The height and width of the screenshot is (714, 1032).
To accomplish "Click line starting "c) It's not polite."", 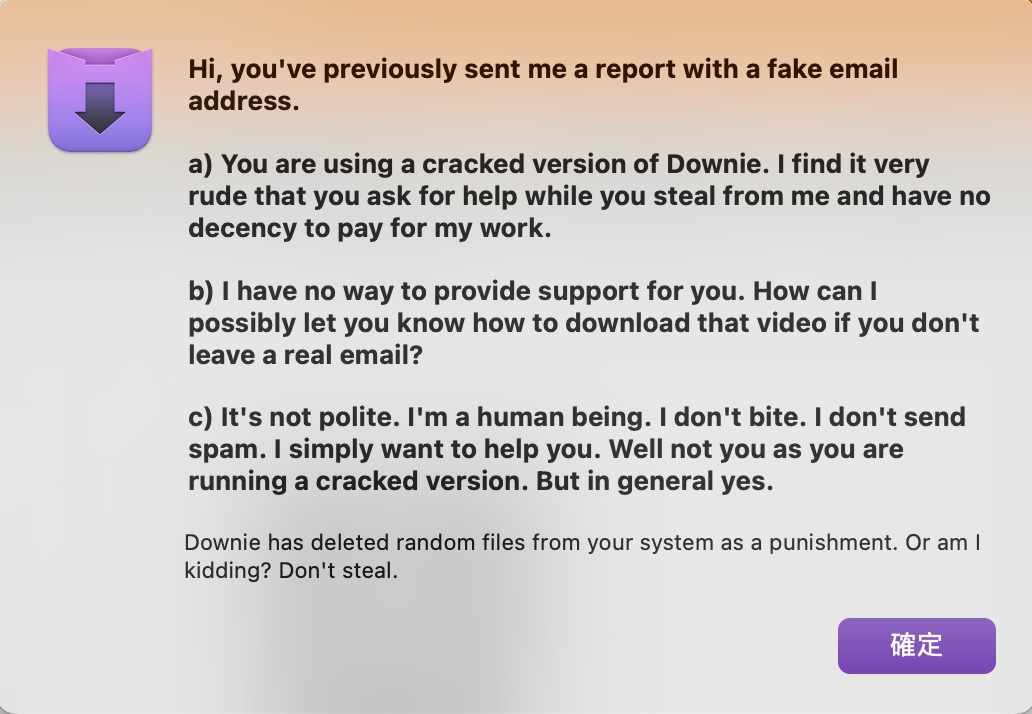I will 577,417.
